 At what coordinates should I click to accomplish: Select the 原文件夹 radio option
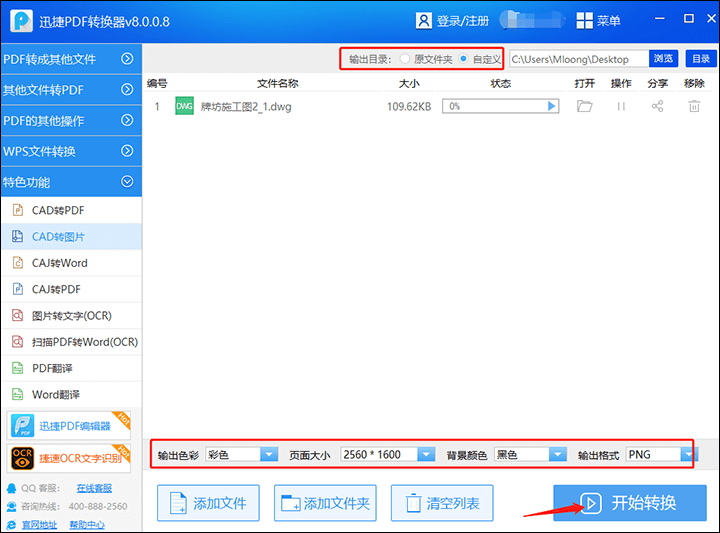pyautogui.click(x=405, y=59)
